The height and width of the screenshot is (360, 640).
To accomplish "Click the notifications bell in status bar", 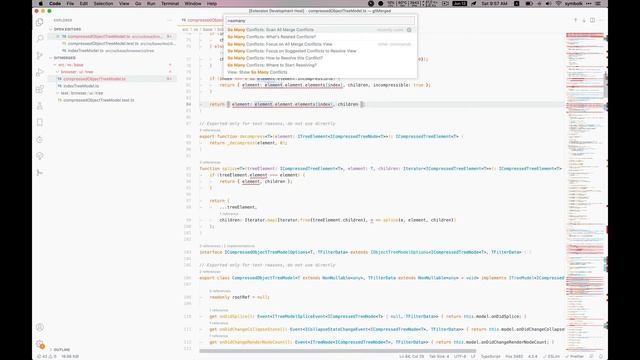I will (x=600, y=356).
